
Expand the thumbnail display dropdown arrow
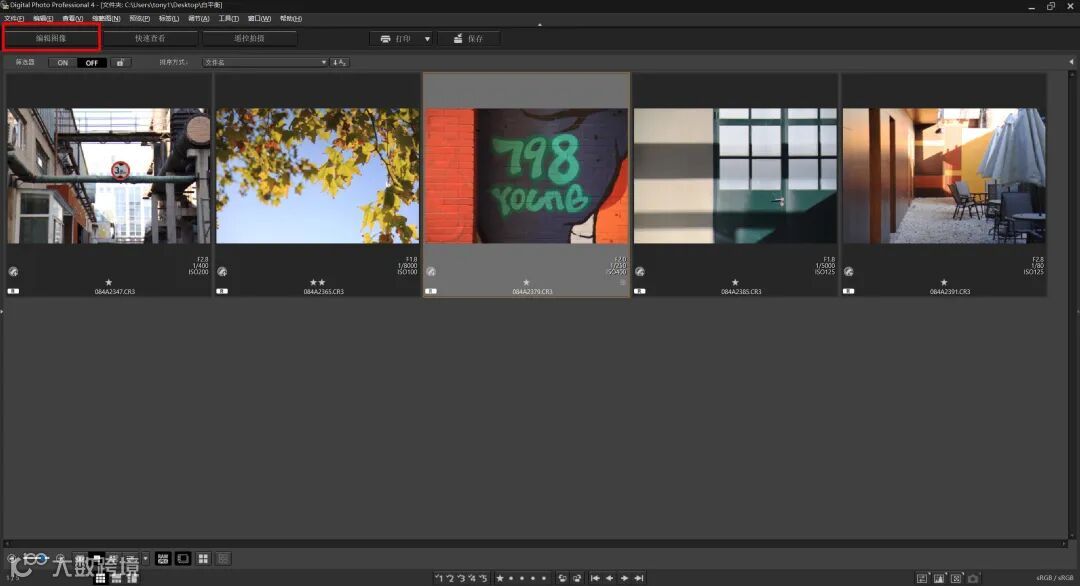click(x=145, y=558)
